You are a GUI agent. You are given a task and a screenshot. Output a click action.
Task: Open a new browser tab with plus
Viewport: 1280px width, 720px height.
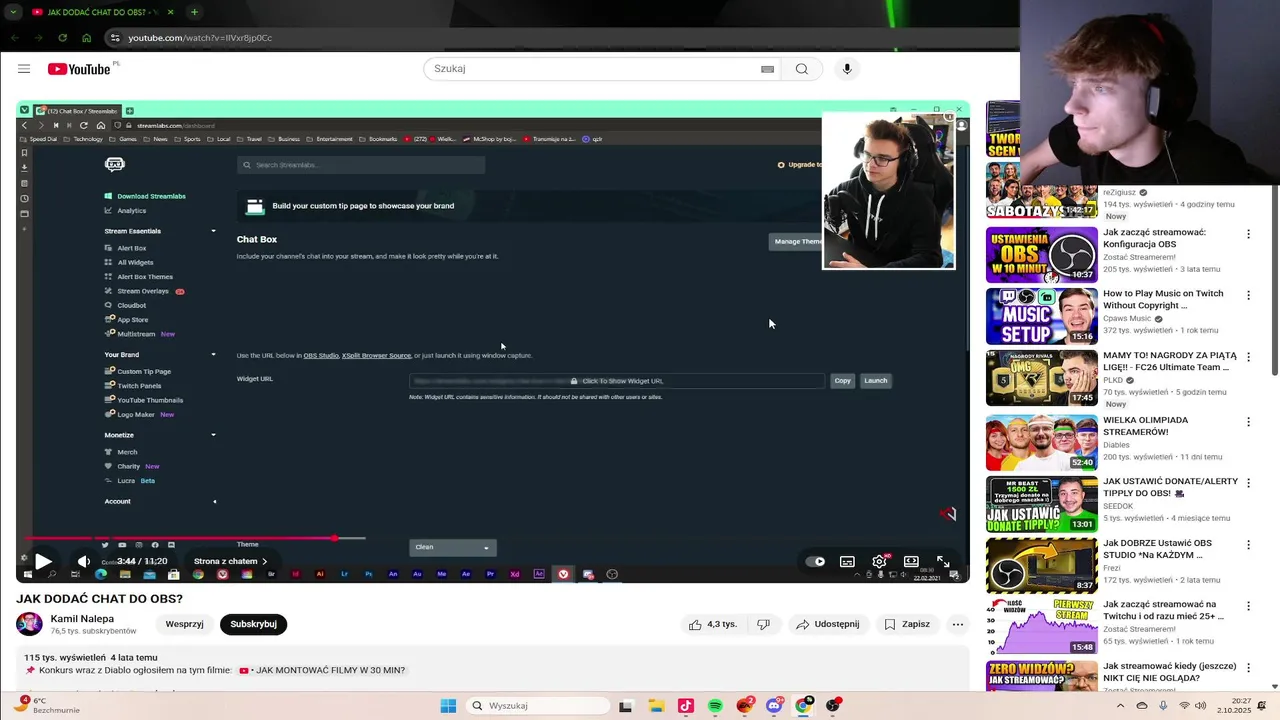point(194,12)
